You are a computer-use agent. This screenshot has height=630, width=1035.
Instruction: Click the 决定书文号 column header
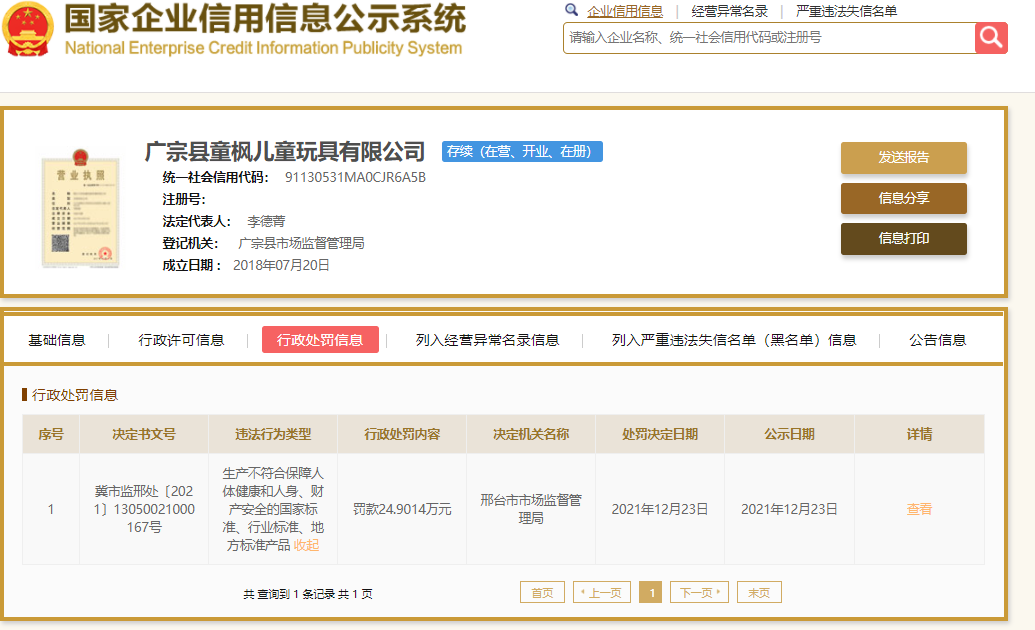(x=144, y=435)
